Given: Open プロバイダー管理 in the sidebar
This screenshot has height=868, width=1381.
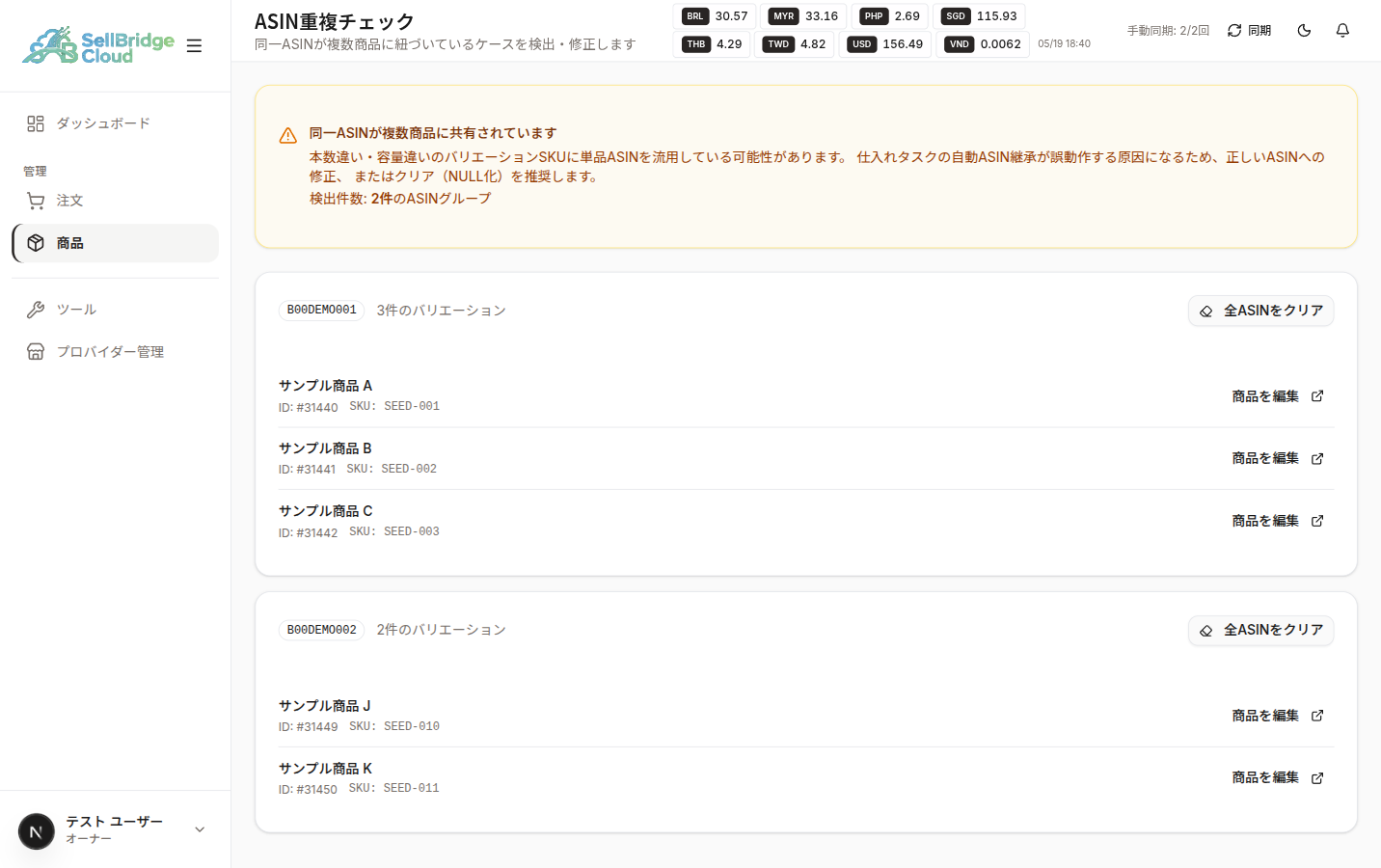Looking at the screenshot, I should (x=115, y=352).
